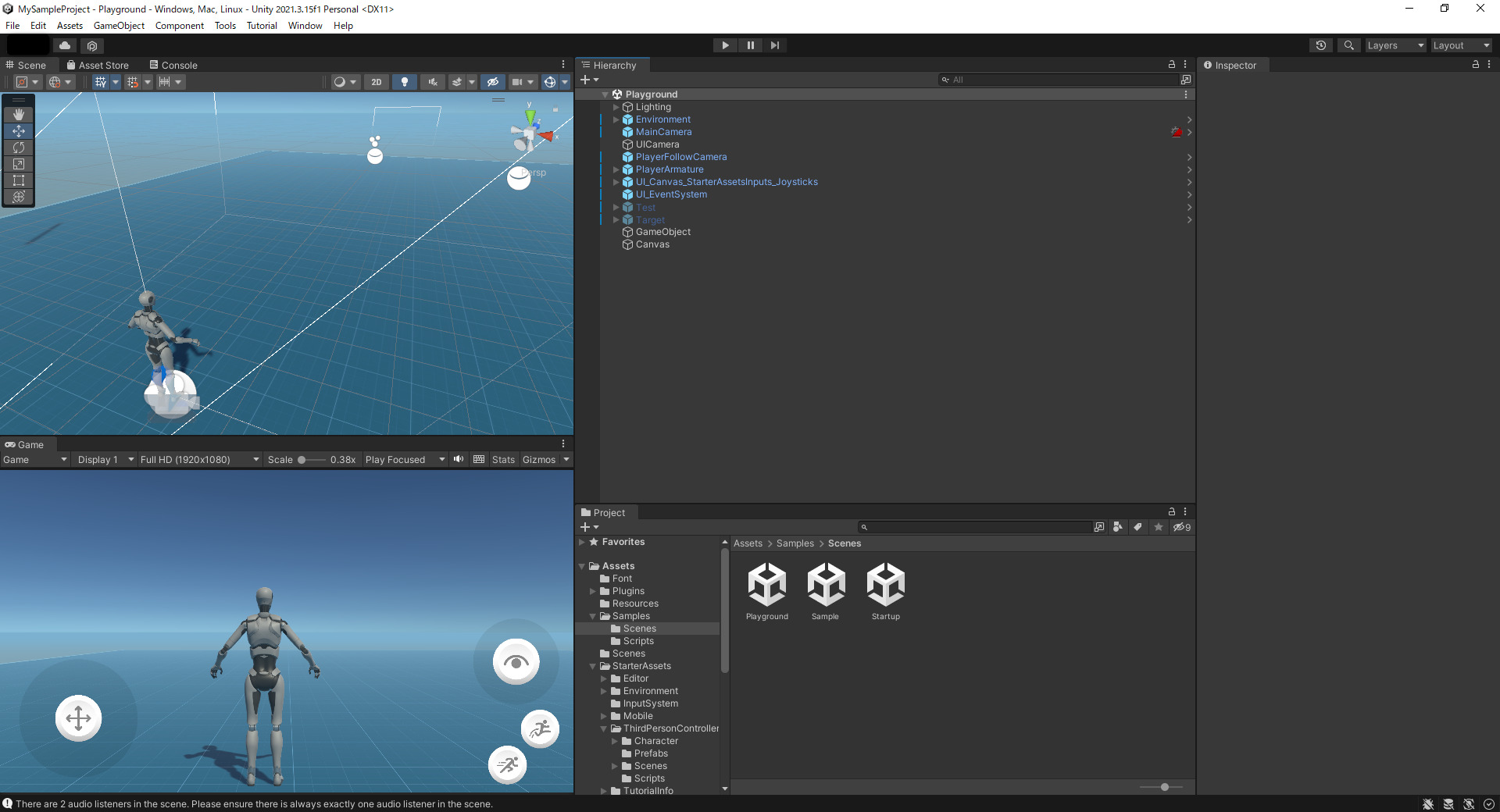Expand the PlayerArmature hierarchy item

click(616, 169)
